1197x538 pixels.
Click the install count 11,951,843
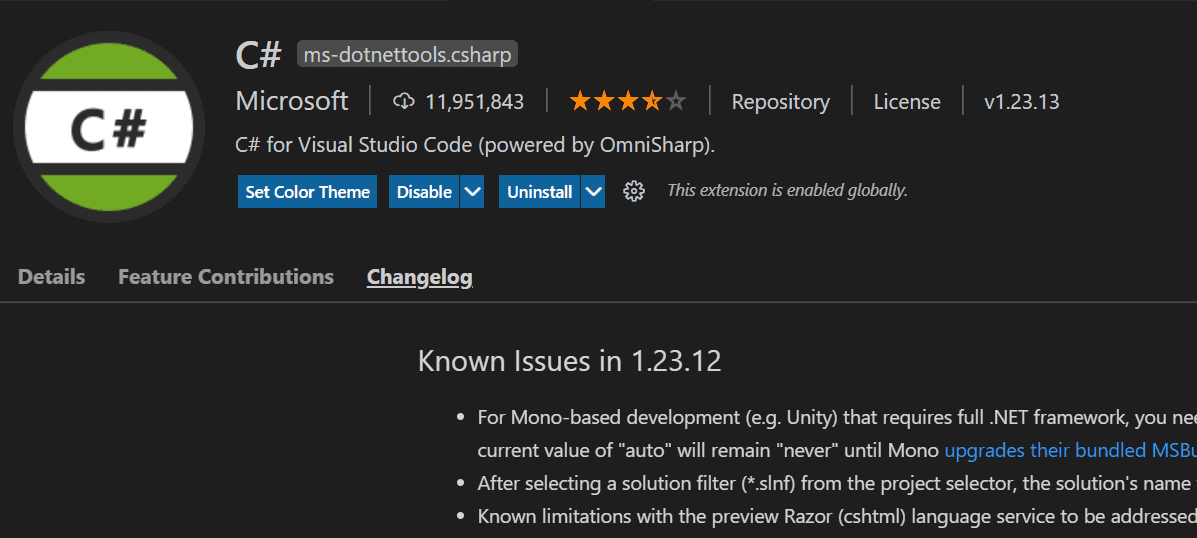pos(474,102)
